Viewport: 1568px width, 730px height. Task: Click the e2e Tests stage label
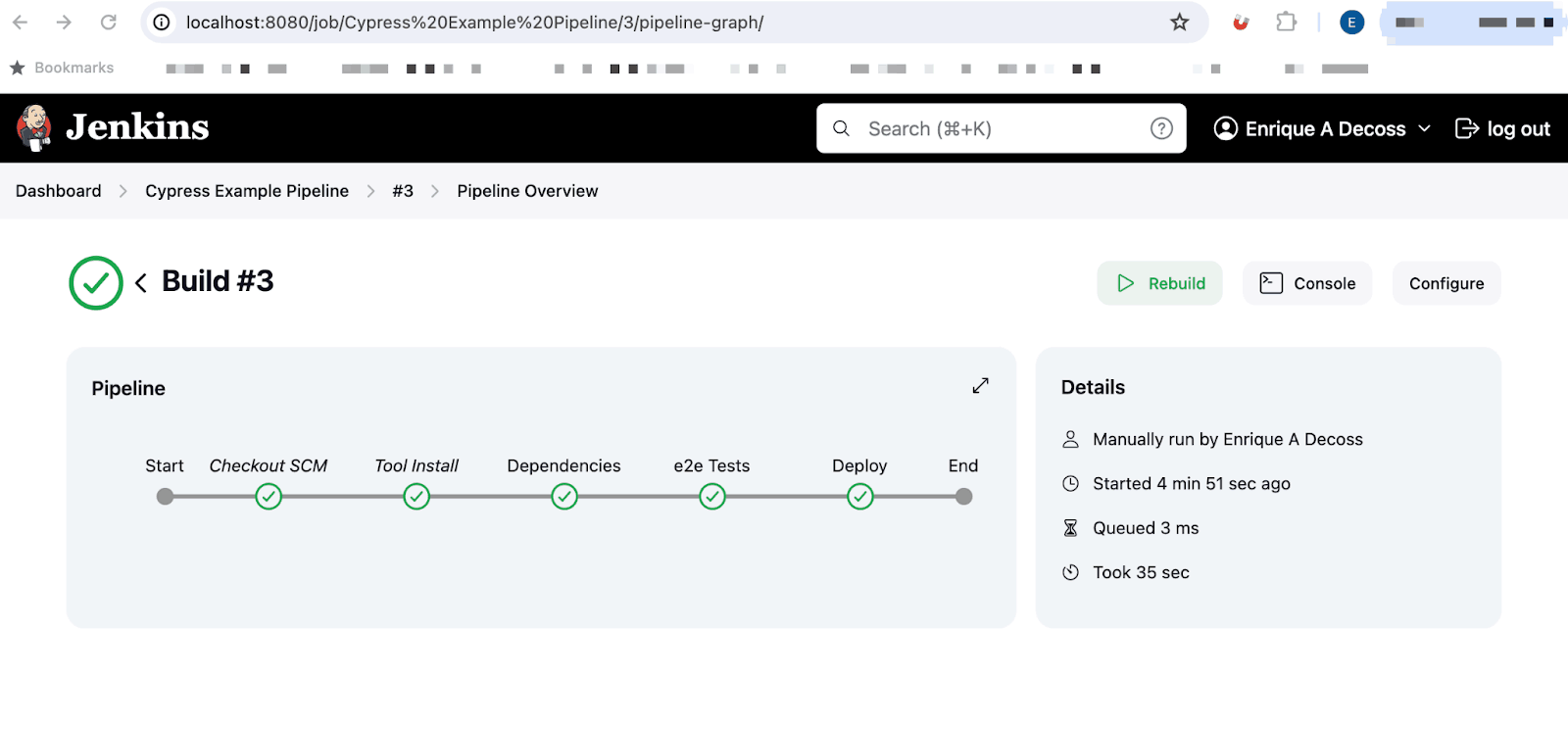coord(711,465)
